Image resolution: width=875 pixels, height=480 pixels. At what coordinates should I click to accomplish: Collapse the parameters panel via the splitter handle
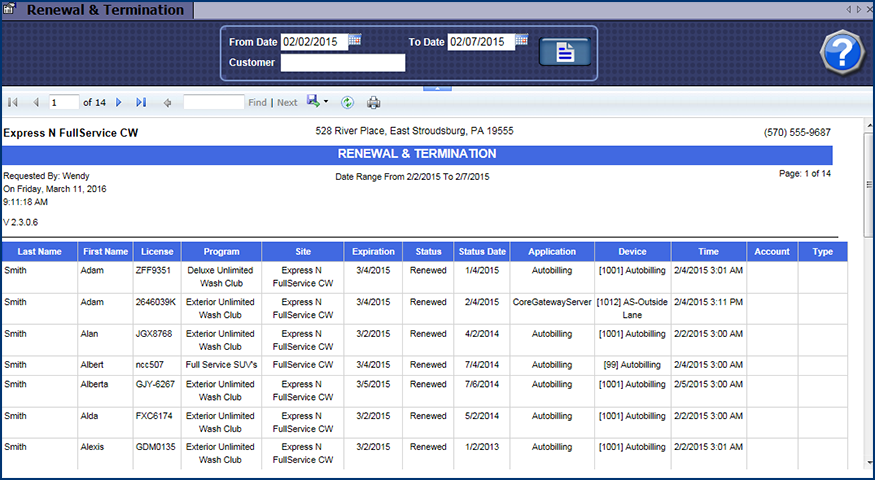tap(437, 88)
